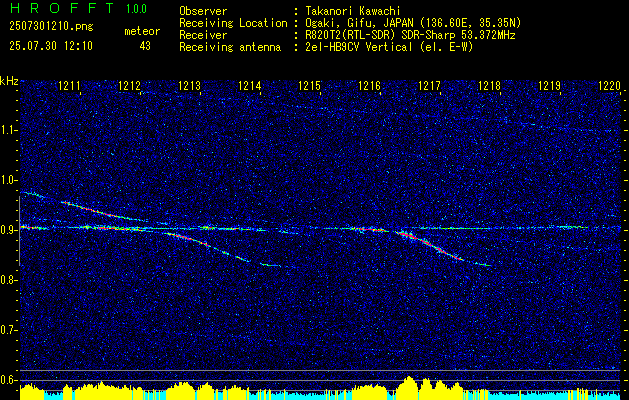The height and width of the screenshot is (400, 629).
Task: Click the 1213 time marker
Action: pos(189,85)
